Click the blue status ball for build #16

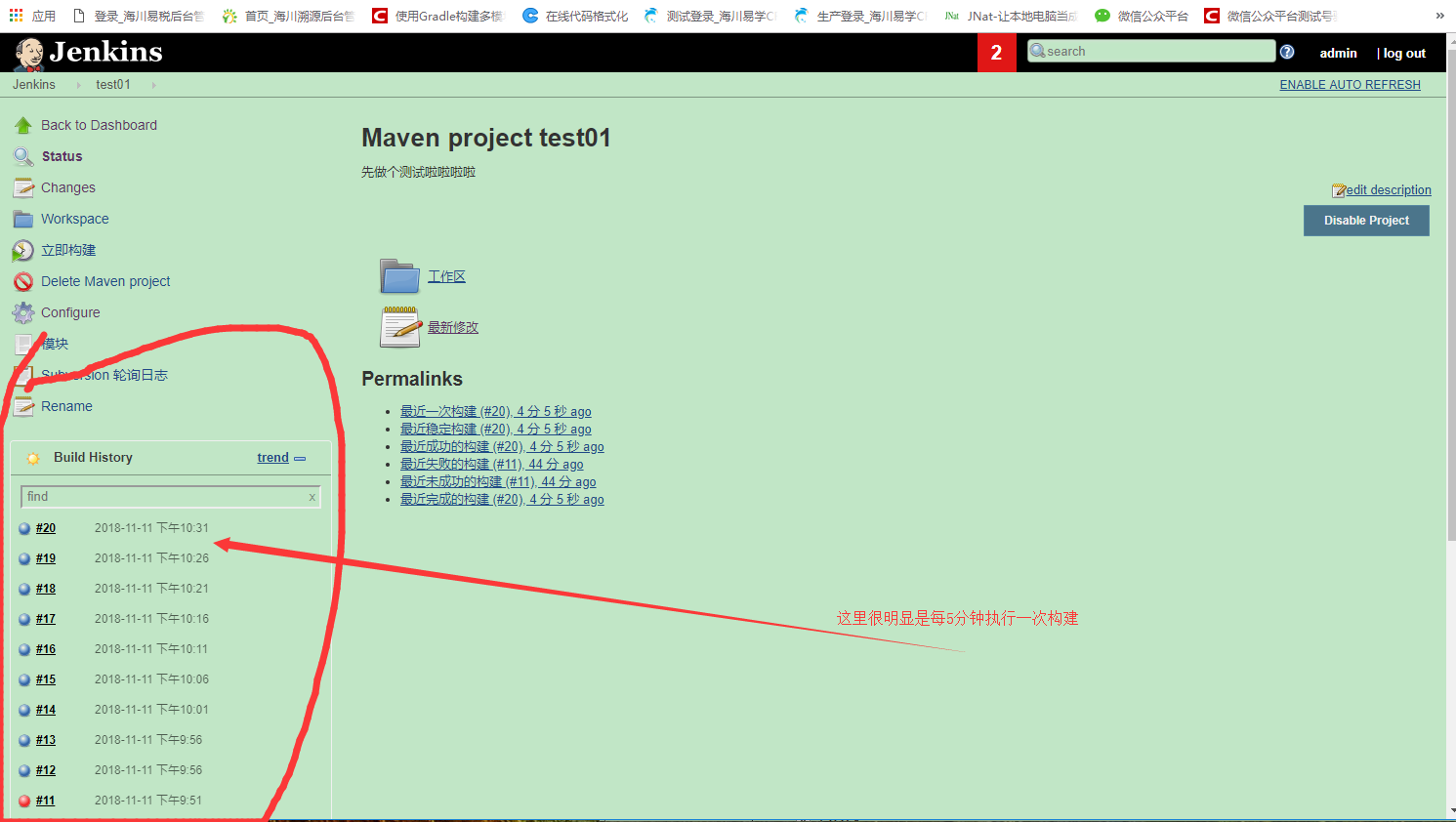24,649
